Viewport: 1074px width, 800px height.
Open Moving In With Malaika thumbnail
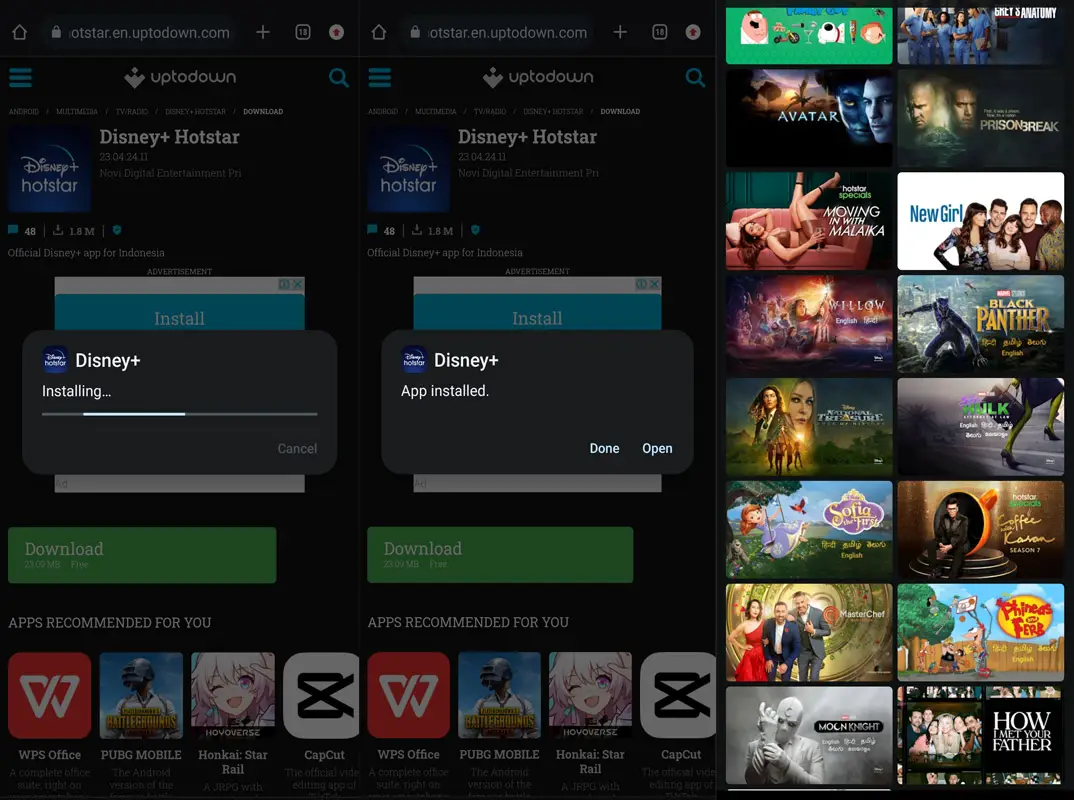pos(809,221)
